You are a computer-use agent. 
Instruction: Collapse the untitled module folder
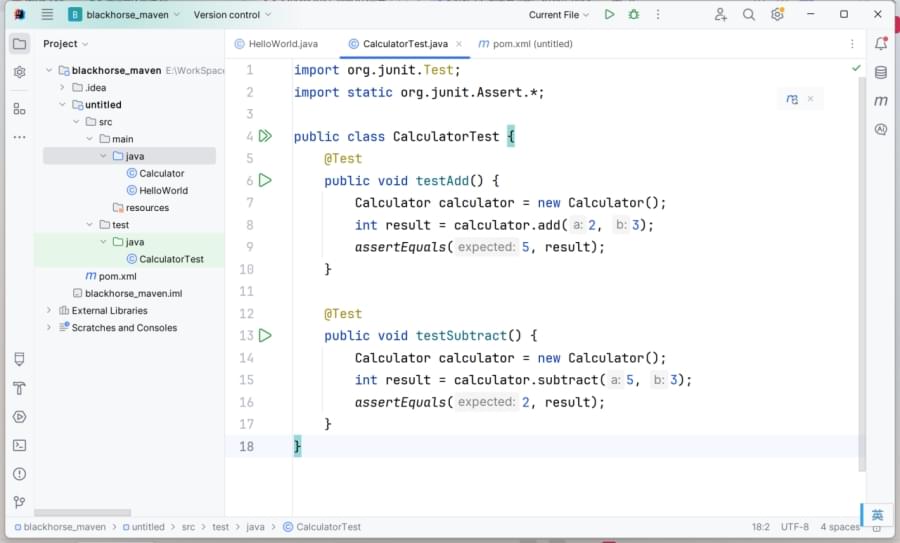(x=62, y=105)
